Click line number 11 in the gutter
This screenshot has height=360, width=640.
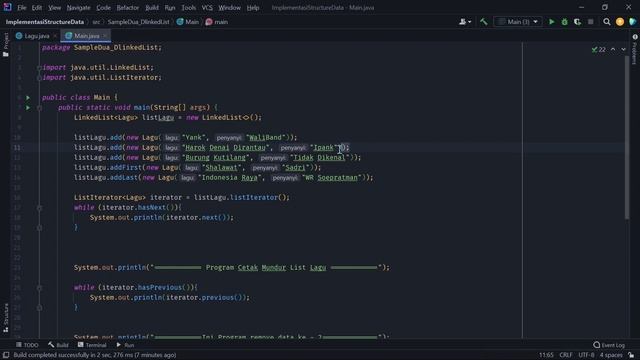coord(17,147)
